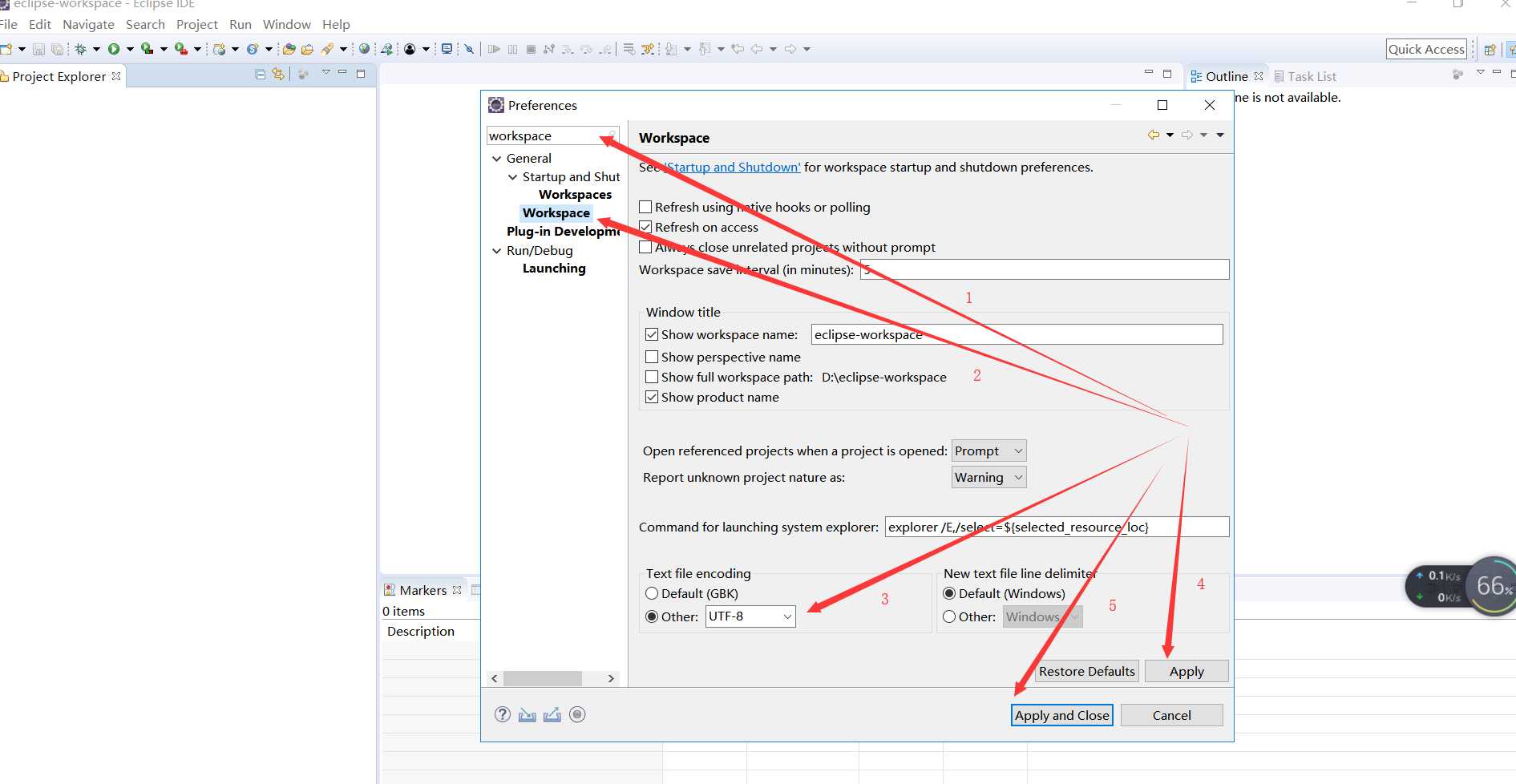This screenshot has width=1516, height=784.
Task: Click the Resume debug icon in toolbar
Action: pyautogui.click(x=494, y=49)
